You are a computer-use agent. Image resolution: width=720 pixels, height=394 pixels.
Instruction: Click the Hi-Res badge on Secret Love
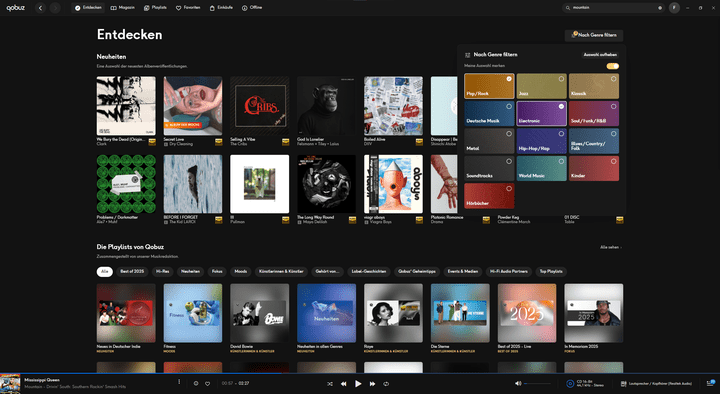click(219, 142)
